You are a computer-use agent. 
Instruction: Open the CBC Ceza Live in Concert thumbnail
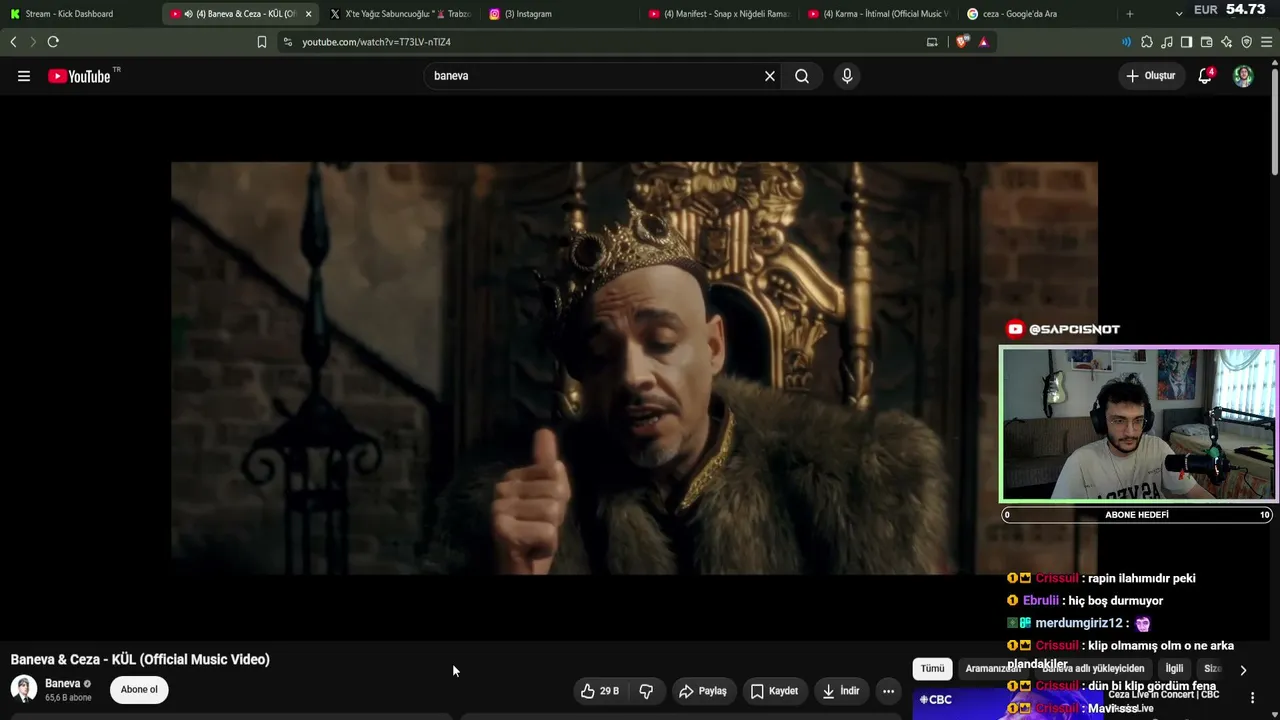pyautogui.click(x=1007, y=704)
